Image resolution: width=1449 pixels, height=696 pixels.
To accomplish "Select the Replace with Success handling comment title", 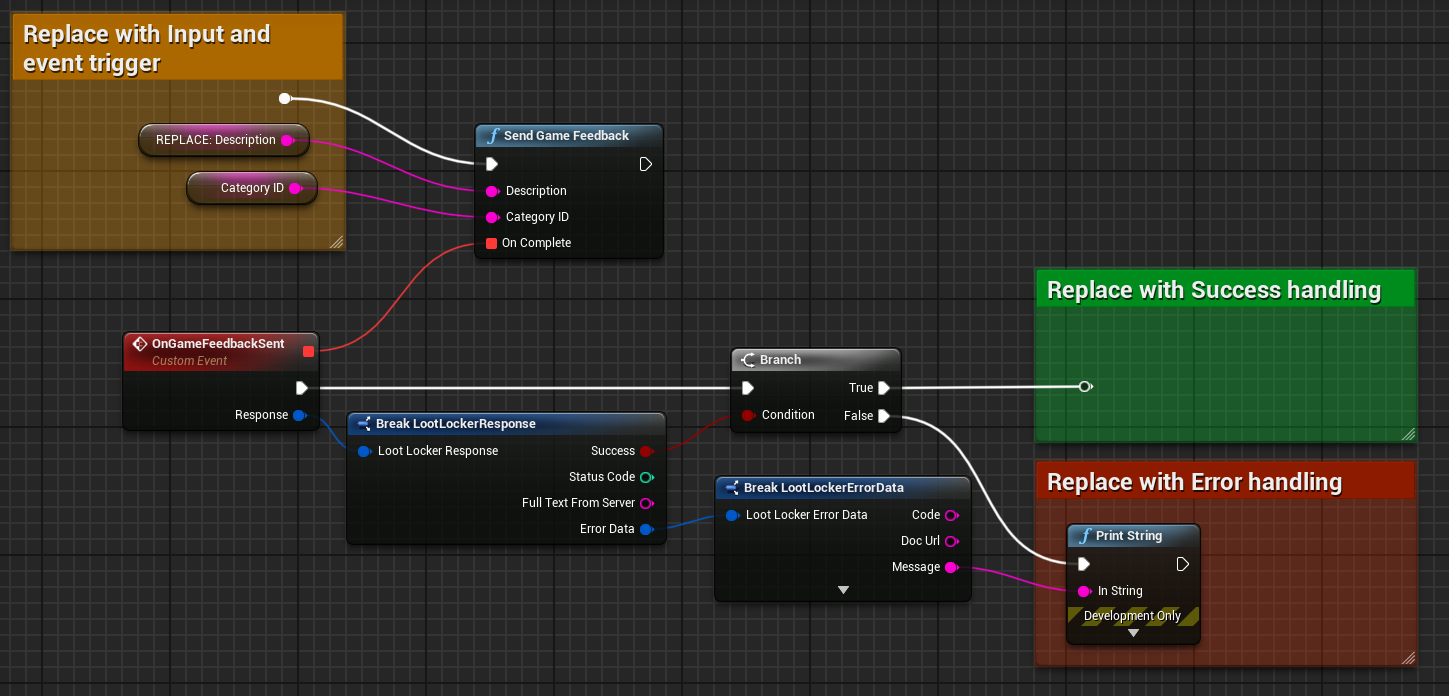I will (x=1214, y=291).
